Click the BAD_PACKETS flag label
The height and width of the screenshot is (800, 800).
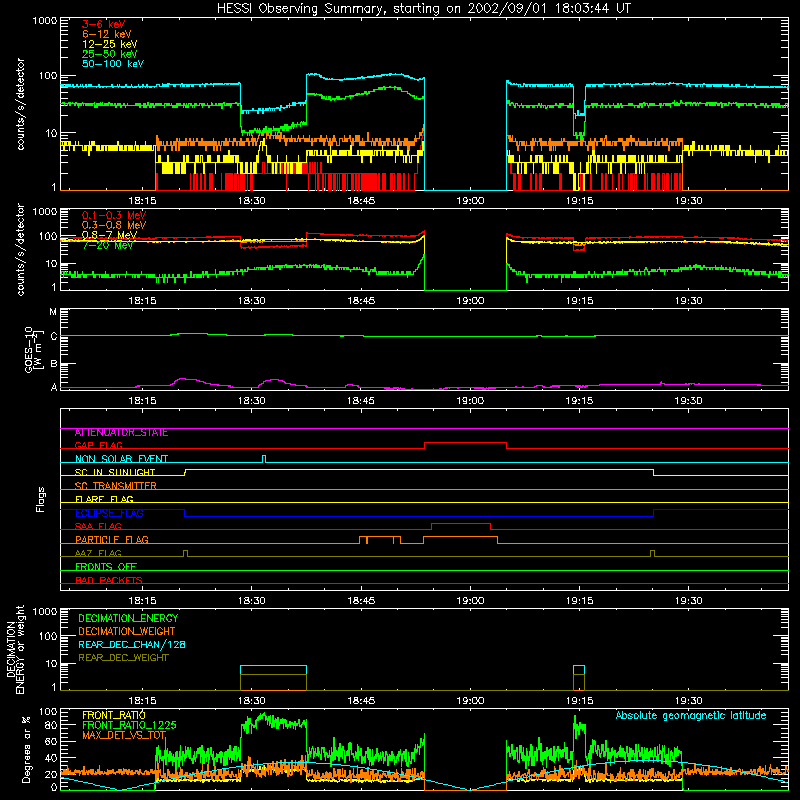point(109,580)
